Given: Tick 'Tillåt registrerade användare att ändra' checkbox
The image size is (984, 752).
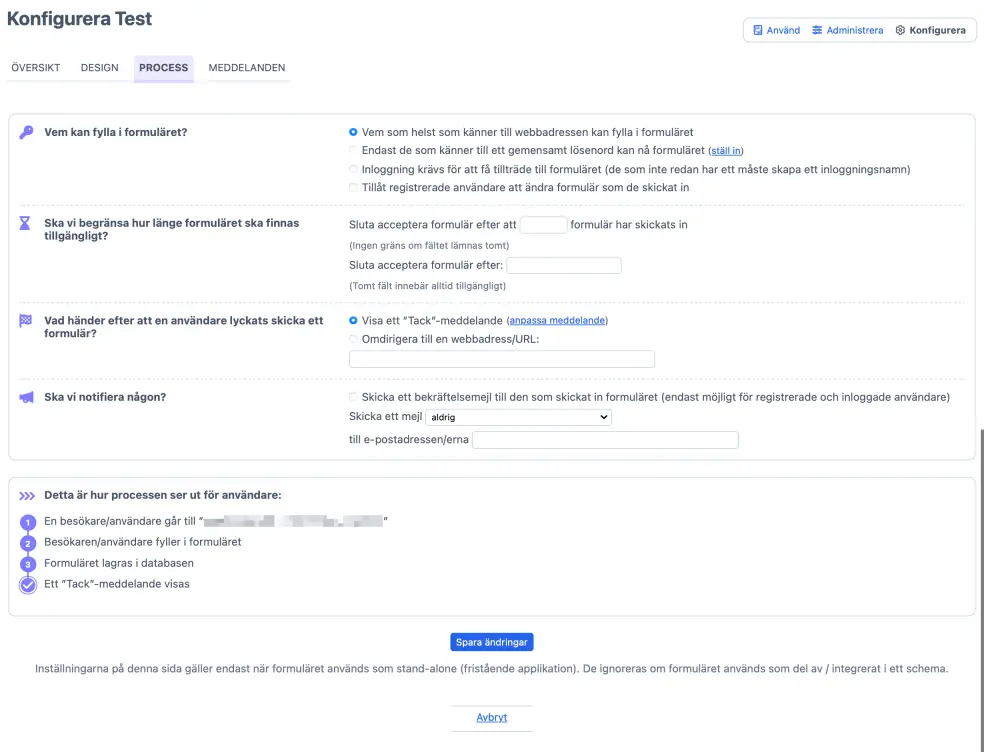Looking at the screenshot, I should click(353, 188).
